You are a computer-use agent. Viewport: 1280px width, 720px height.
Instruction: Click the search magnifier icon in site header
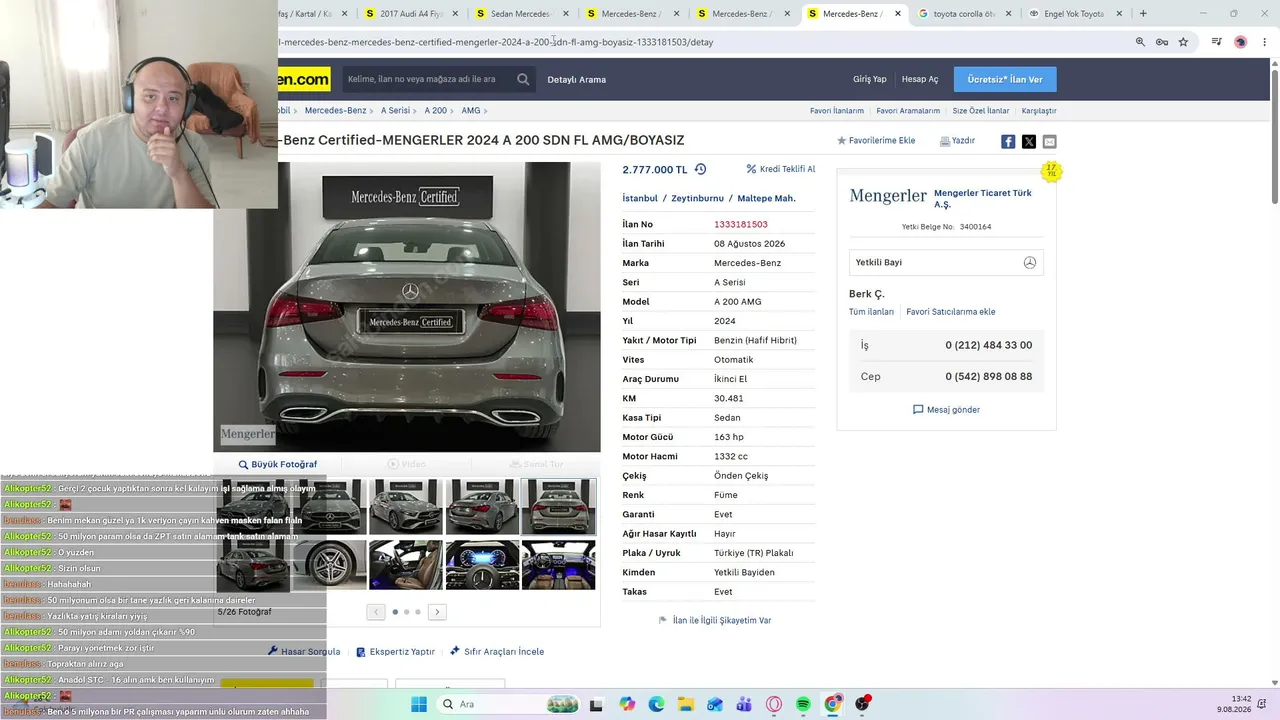click(x=523, y=79)
